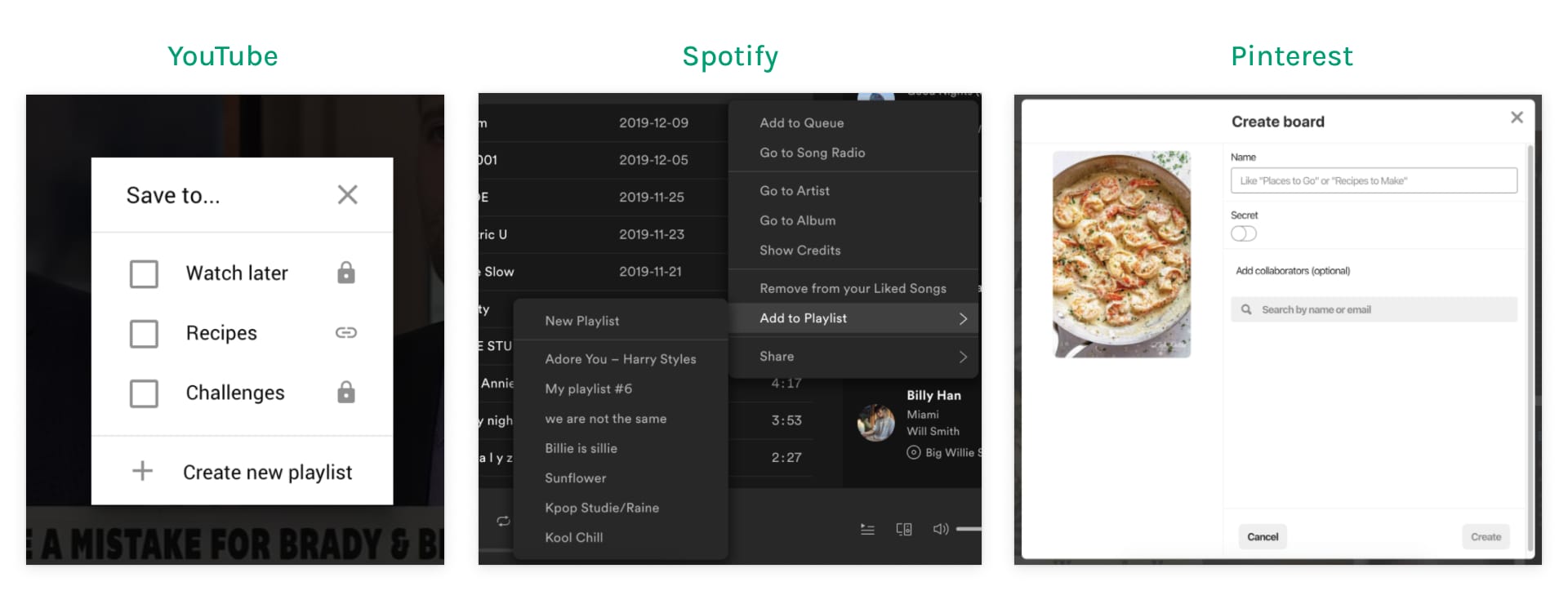The width and height of the screenshot is (1568, 604).
Task: Close the YouTube Save to dialog
Action: pyautogui.click(x=348, y=194)
